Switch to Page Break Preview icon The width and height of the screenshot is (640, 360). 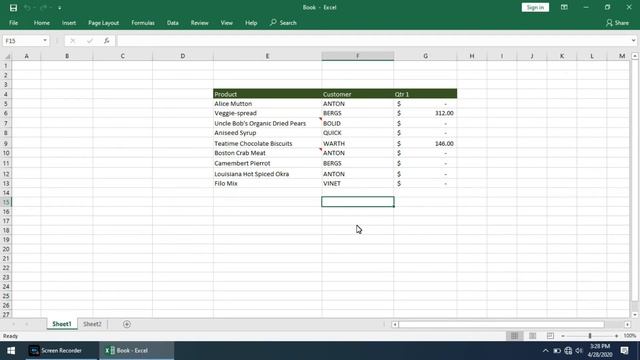pyautogui.click(x=550, y=336)
